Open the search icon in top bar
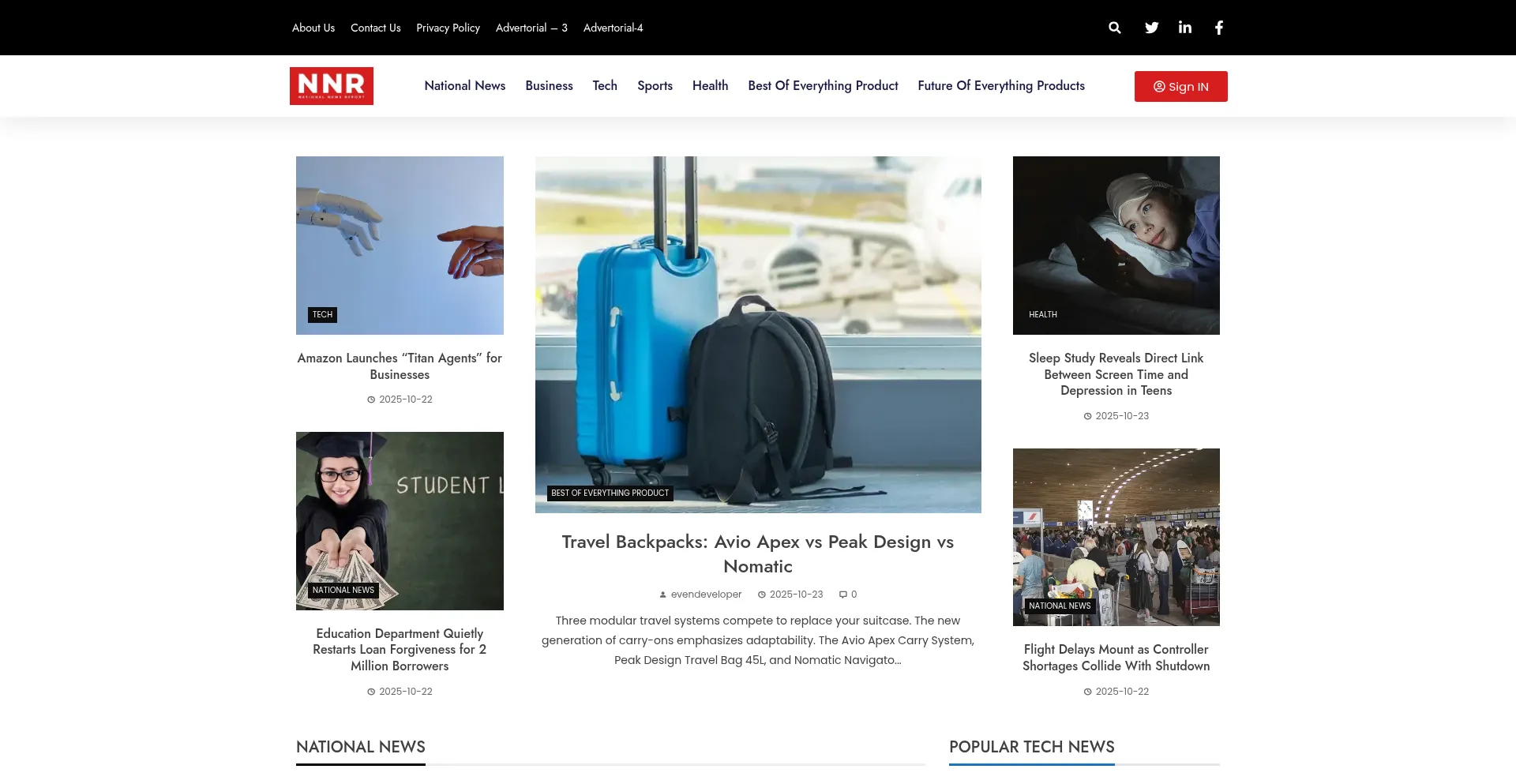Screen dimensions: 1516x784 pos(1114,28)
